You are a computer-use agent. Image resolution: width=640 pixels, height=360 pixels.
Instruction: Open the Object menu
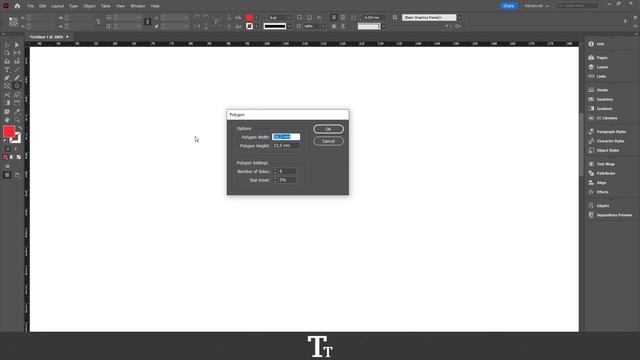pos(89,6)
